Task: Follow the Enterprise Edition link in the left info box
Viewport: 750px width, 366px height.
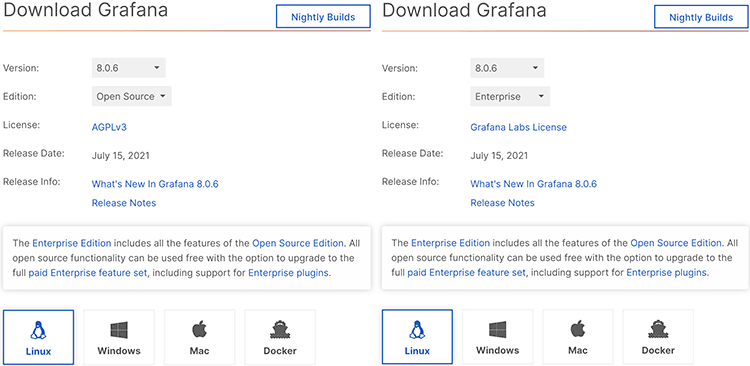Action: (72, 243)
